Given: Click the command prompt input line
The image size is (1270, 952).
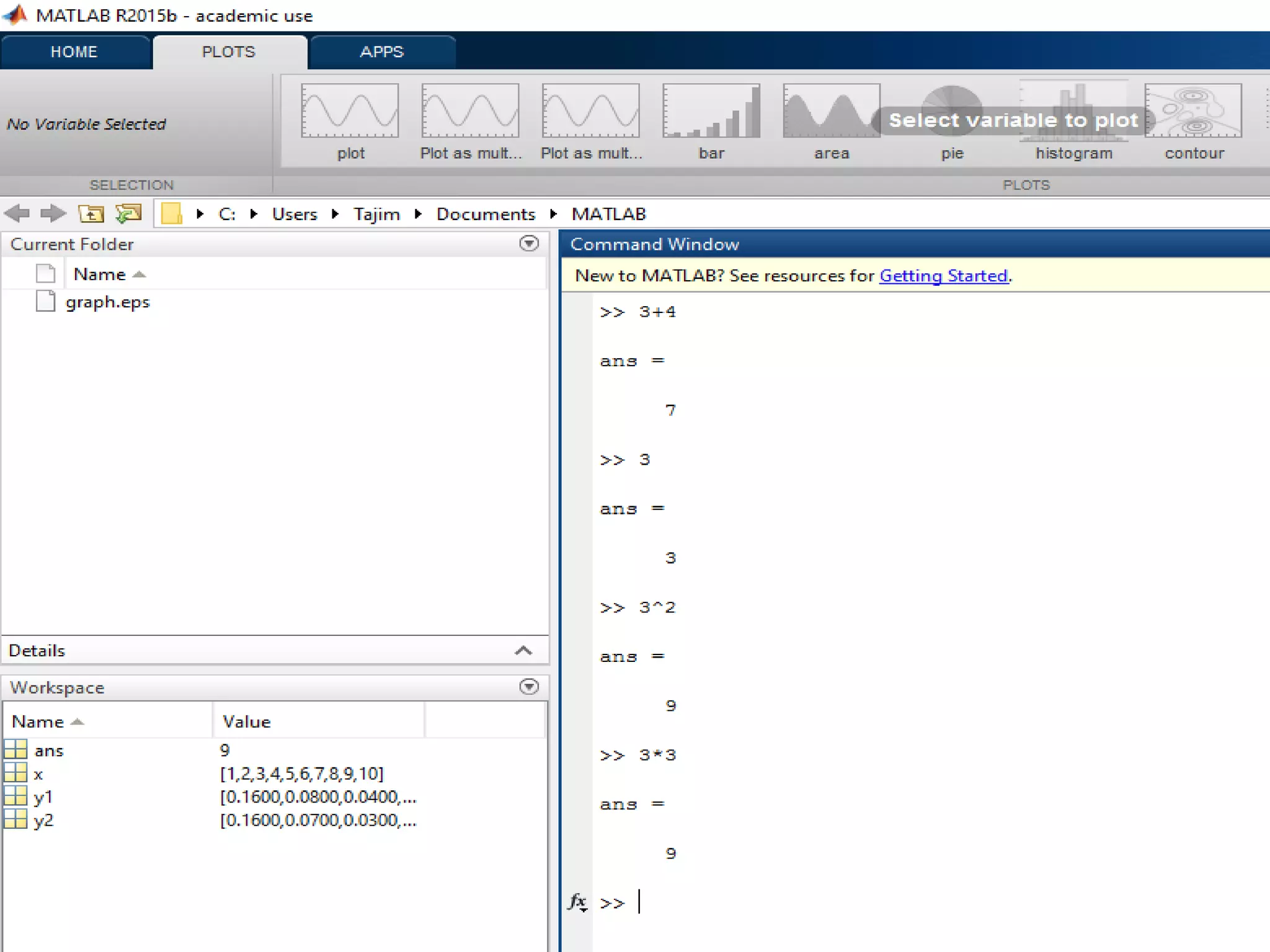Looking at the screenshot, I should 930,902.
